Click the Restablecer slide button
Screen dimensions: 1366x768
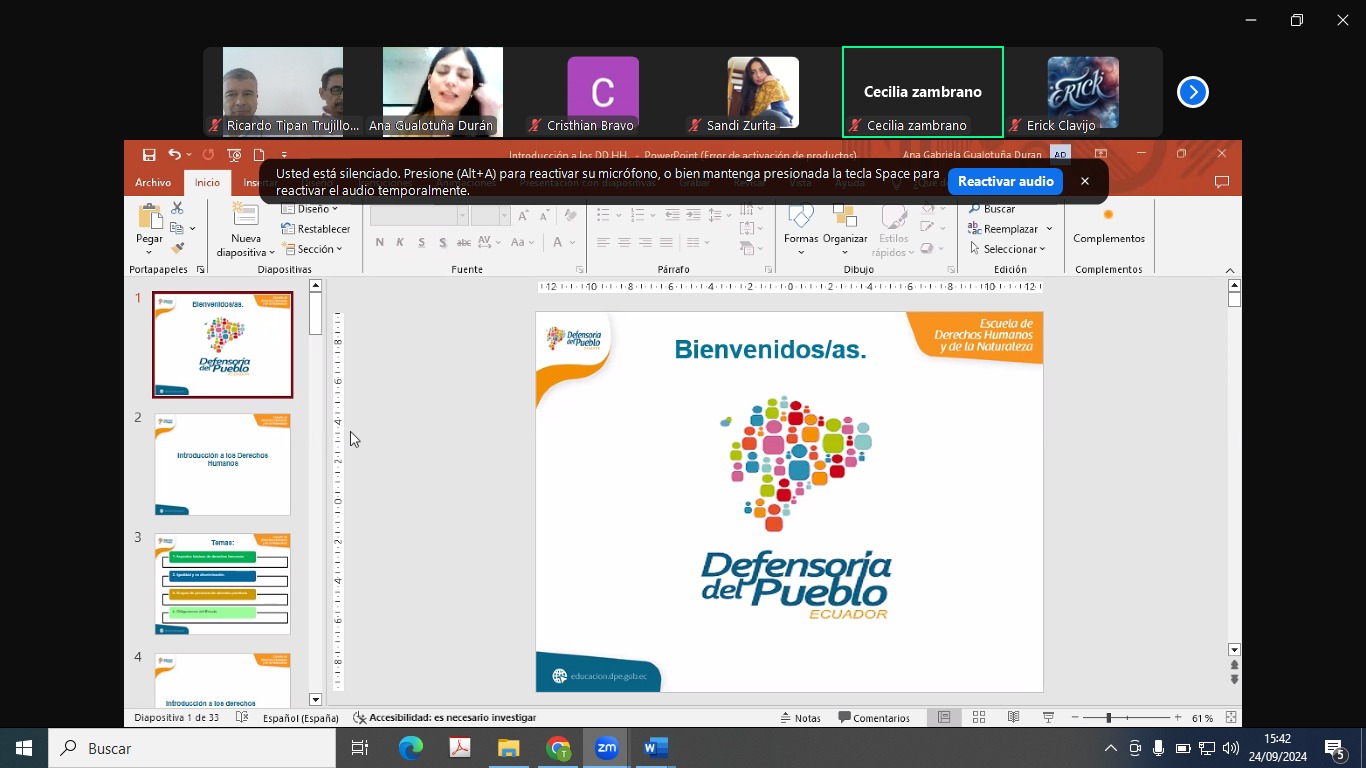[316, 229]
